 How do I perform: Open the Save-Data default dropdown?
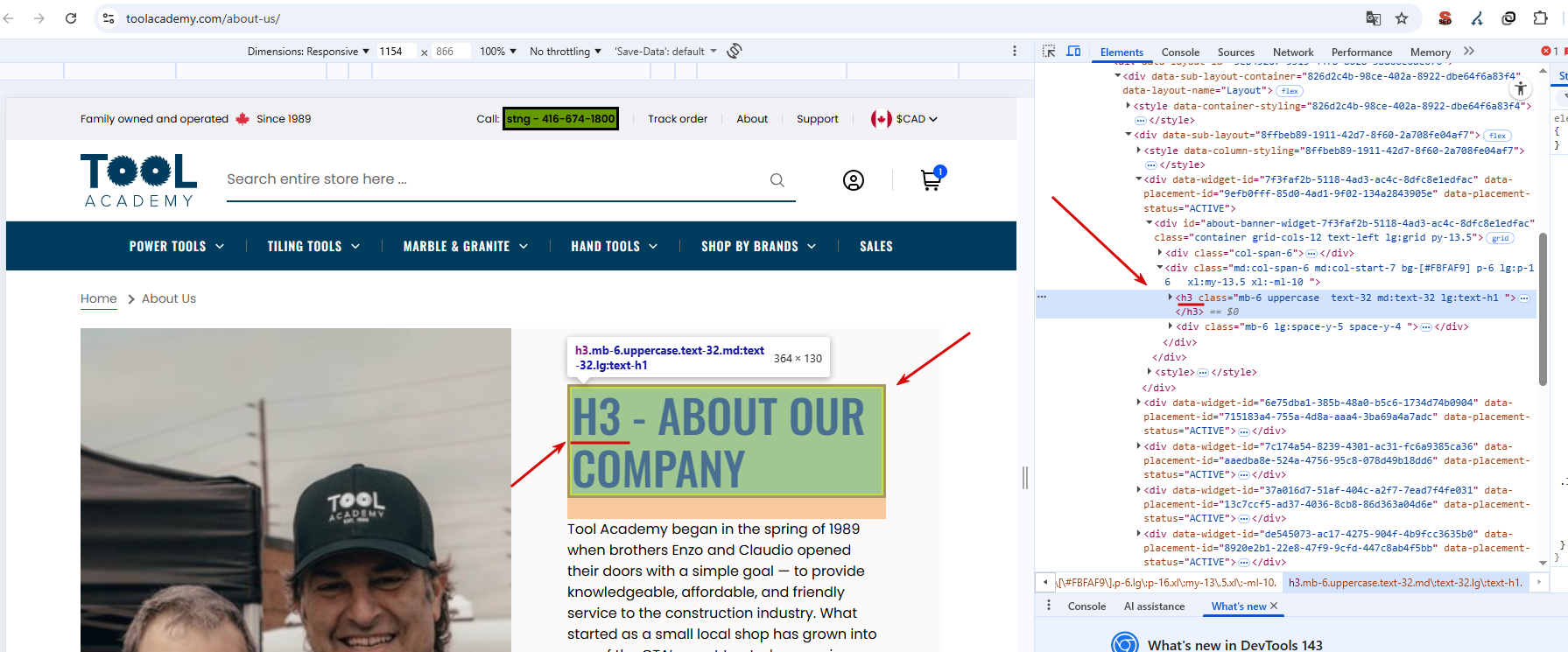pyautogui.click(x=665, y=52)
